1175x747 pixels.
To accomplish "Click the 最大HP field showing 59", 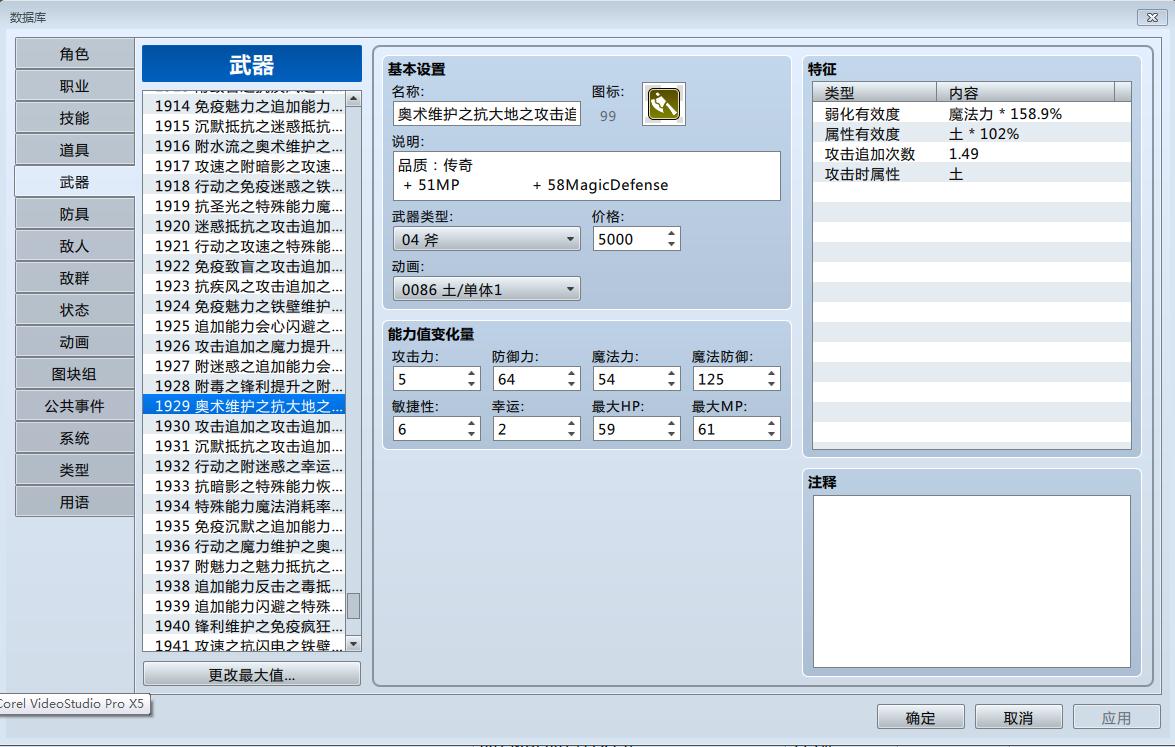I will click(628, 429).
